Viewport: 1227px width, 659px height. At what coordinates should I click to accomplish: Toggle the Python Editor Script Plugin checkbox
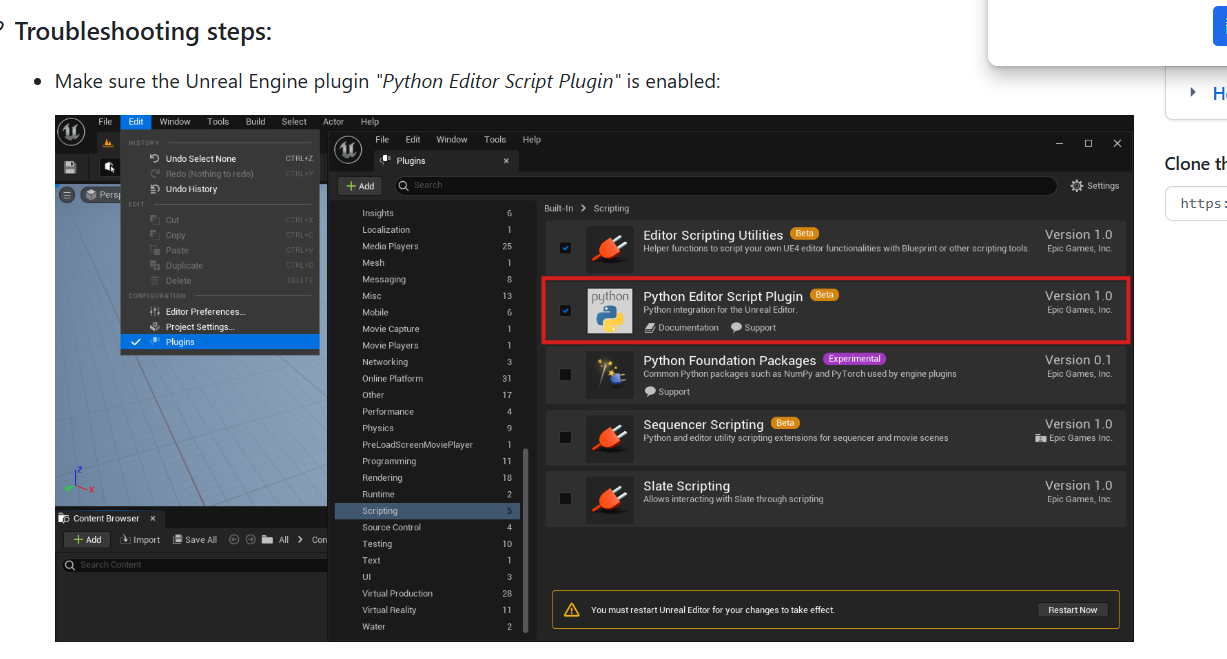click(566, 311)
